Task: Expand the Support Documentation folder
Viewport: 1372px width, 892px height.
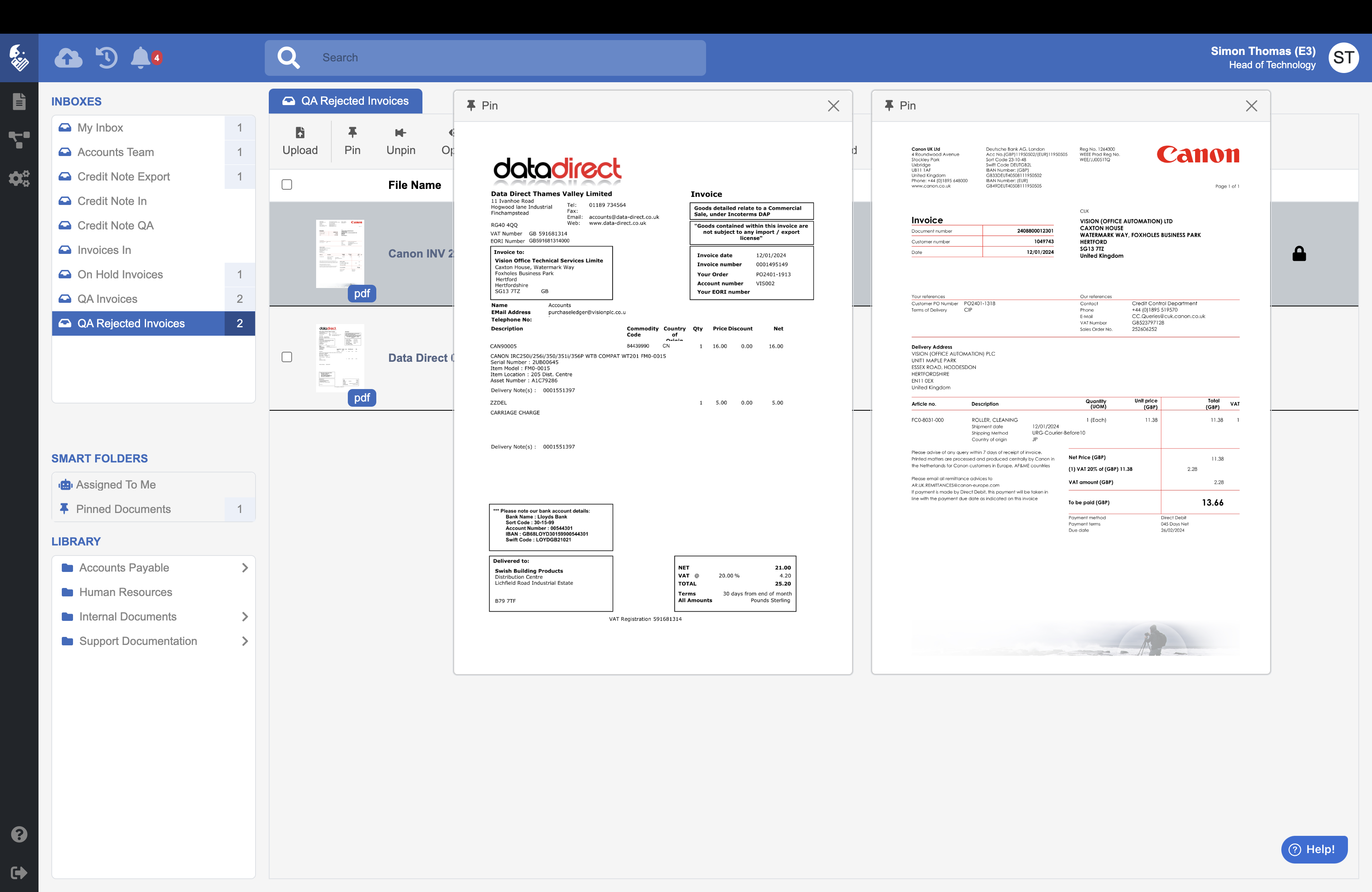Action: coord(245,641)
